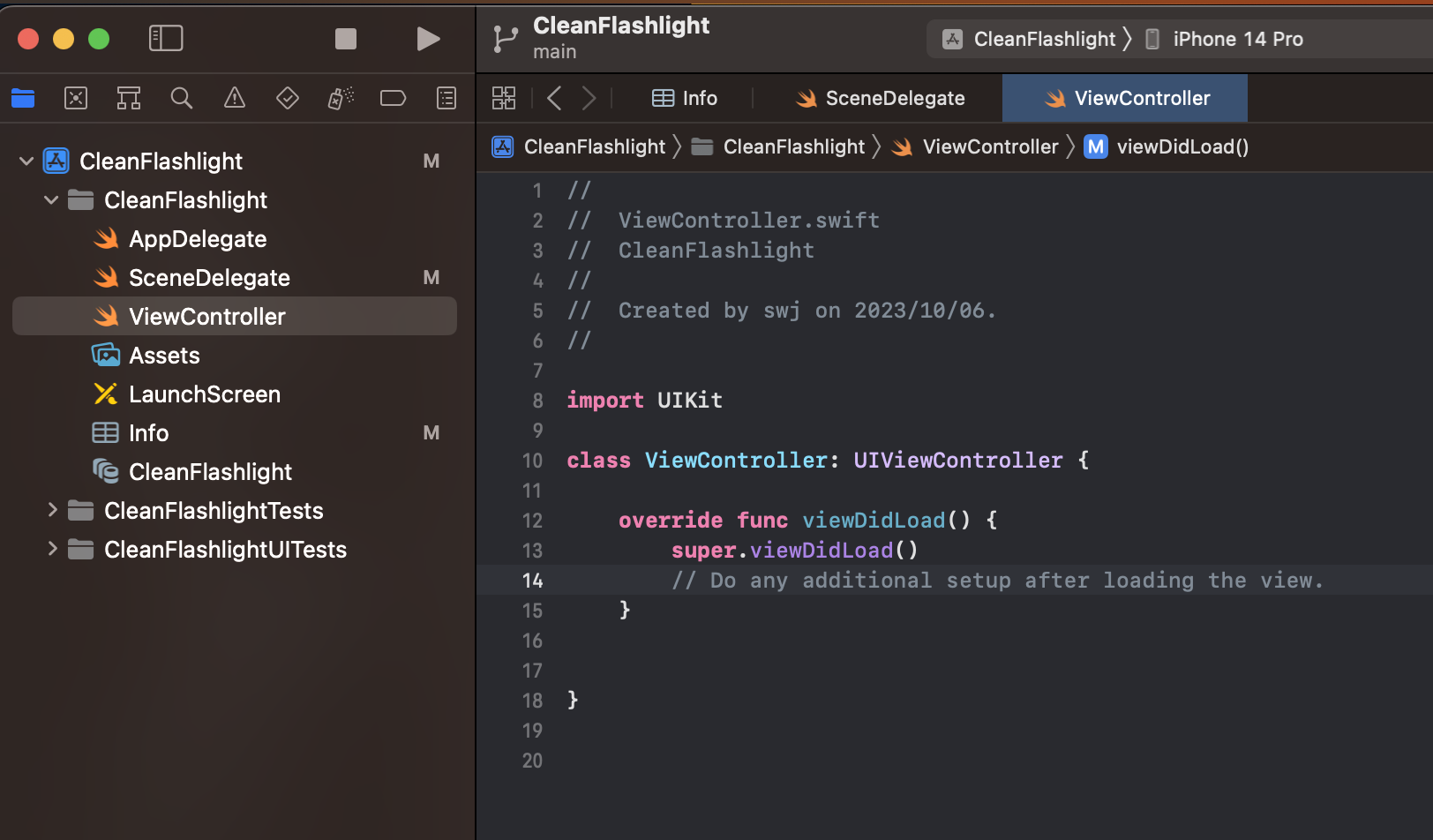Switch to the SceneDelegate editor tab
The height and width of the screenshot is (840, 1433).
(880, 98)
